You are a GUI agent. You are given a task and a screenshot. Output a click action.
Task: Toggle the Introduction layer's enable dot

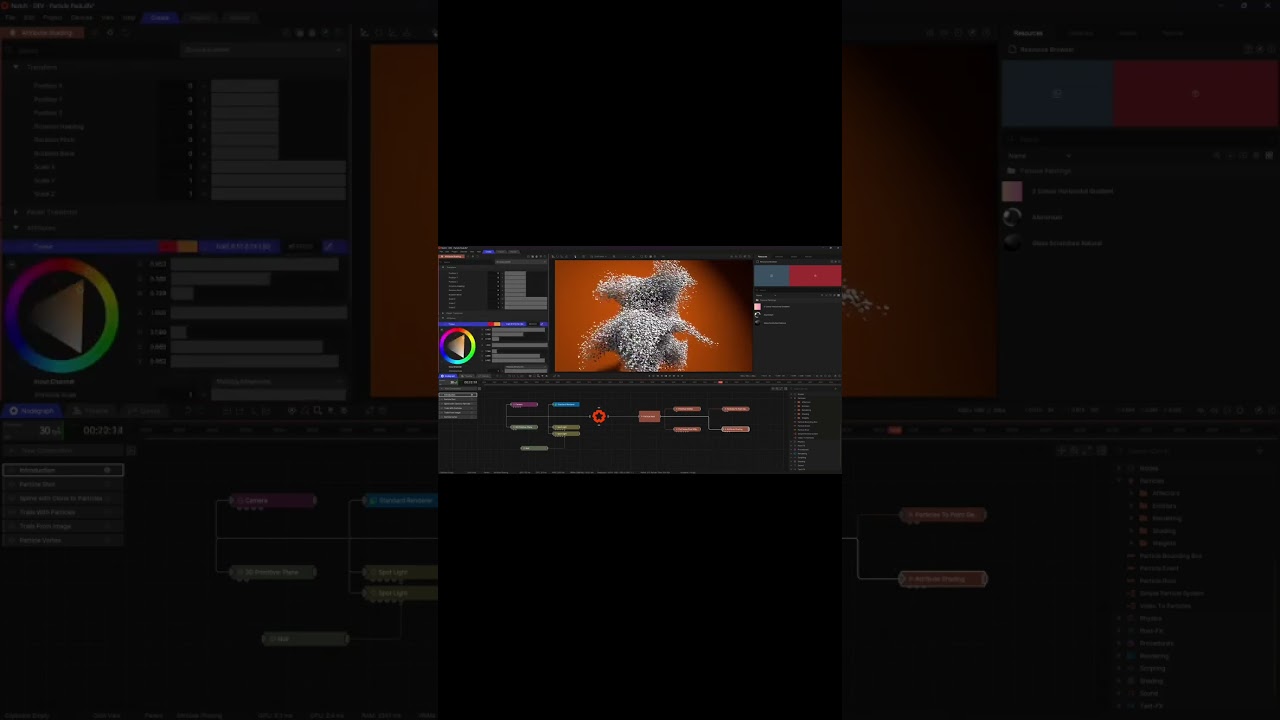pyautogui.click(x=108, y=470)
